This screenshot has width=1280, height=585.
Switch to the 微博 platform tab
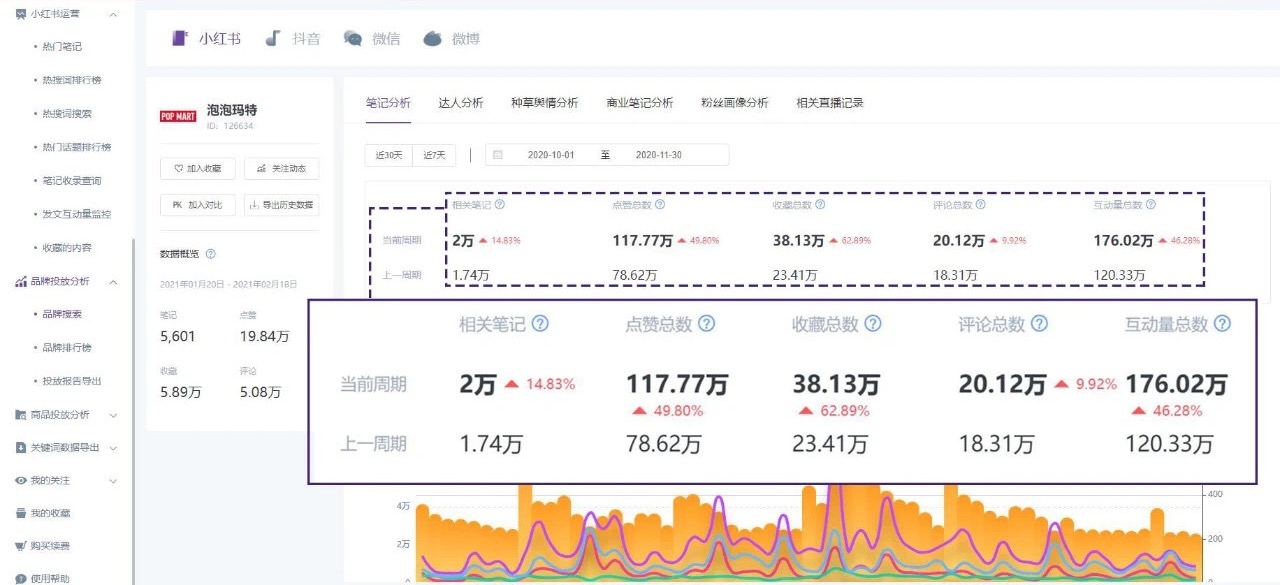click(x=452, y=39)
